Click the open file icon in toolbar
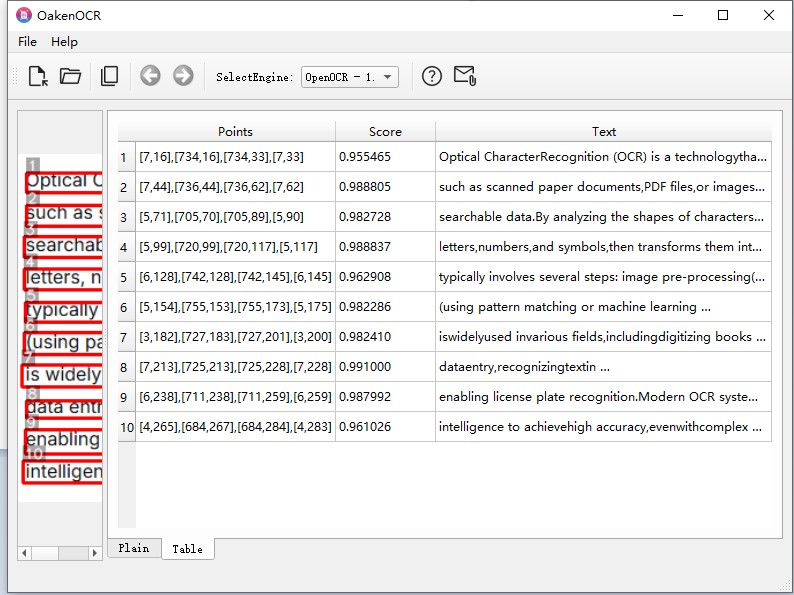Image resolution: width=794 pixels, height=595 pixels. tap(38, 76)
